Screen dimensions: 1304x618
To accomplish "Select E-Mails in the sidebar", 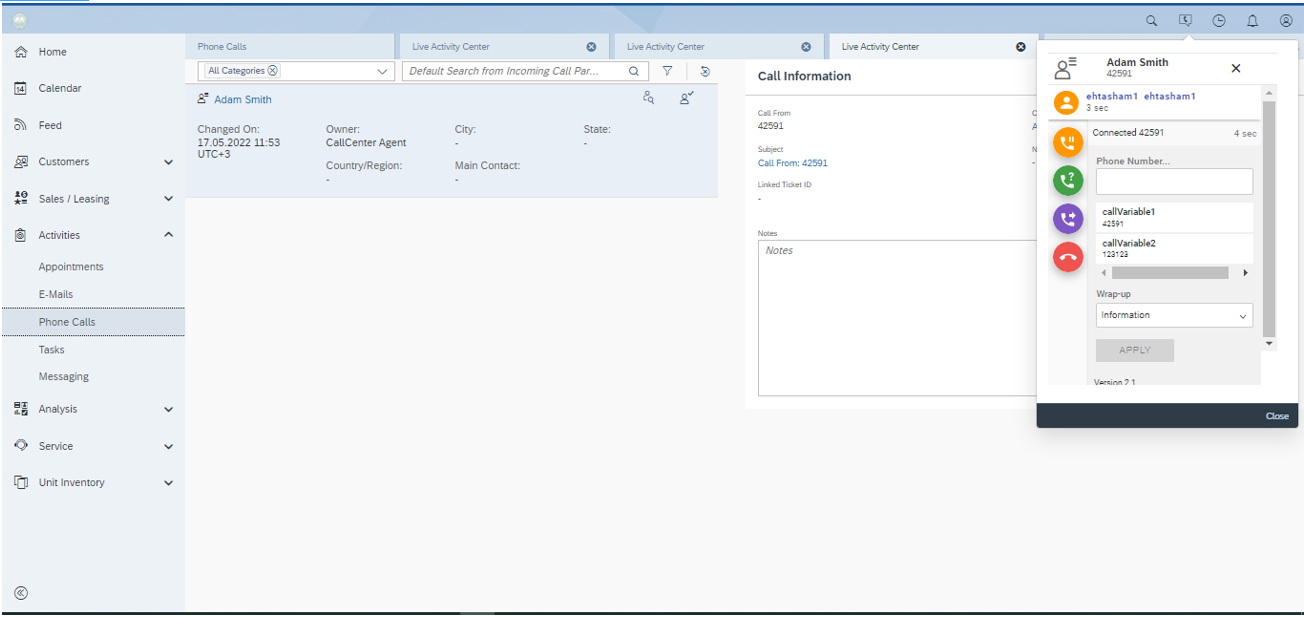I will pos(56,295).
